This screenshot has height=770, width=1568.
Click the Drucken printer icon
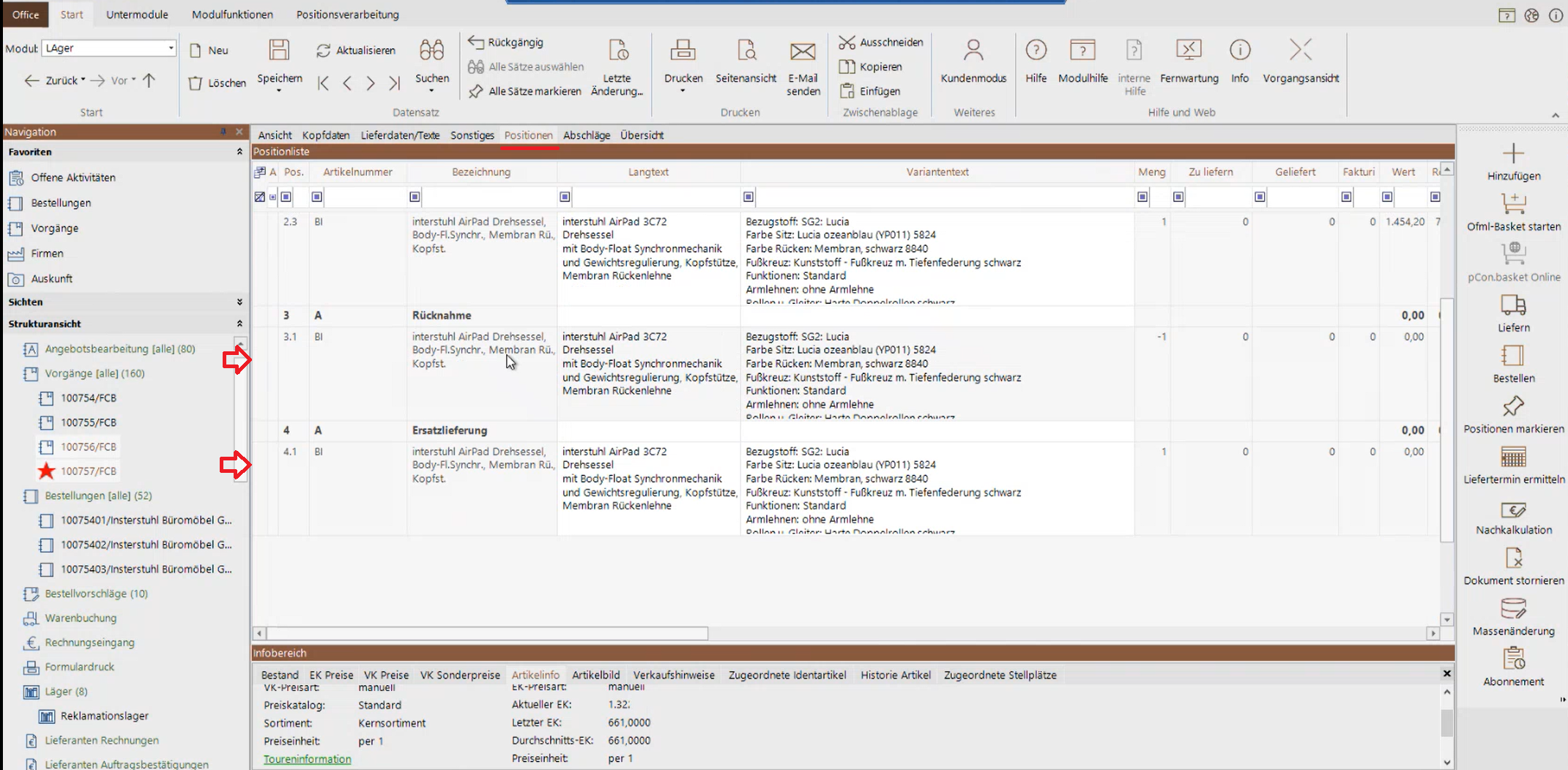click(x=683, y=51)
